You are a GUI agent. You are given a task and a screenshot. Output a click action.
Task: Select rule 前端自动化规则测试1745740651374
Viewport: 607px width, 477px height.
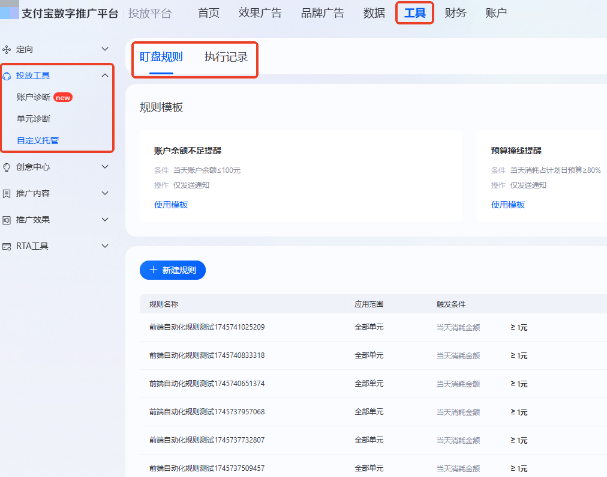207,384
